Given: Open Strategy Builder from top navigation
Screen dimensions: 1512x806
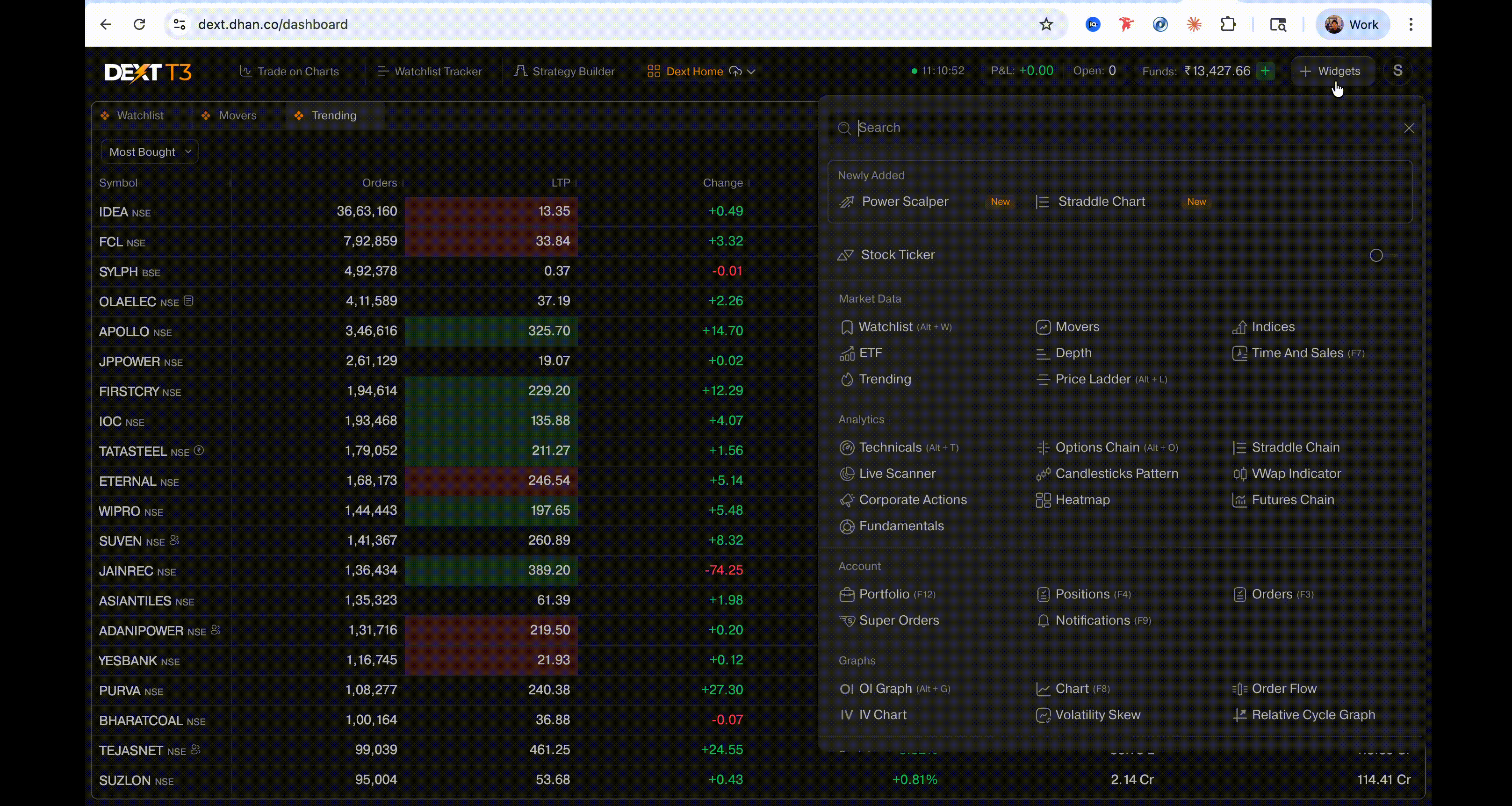Looking at the screenshot, I should pyautogui.click(x=564, y=72).
